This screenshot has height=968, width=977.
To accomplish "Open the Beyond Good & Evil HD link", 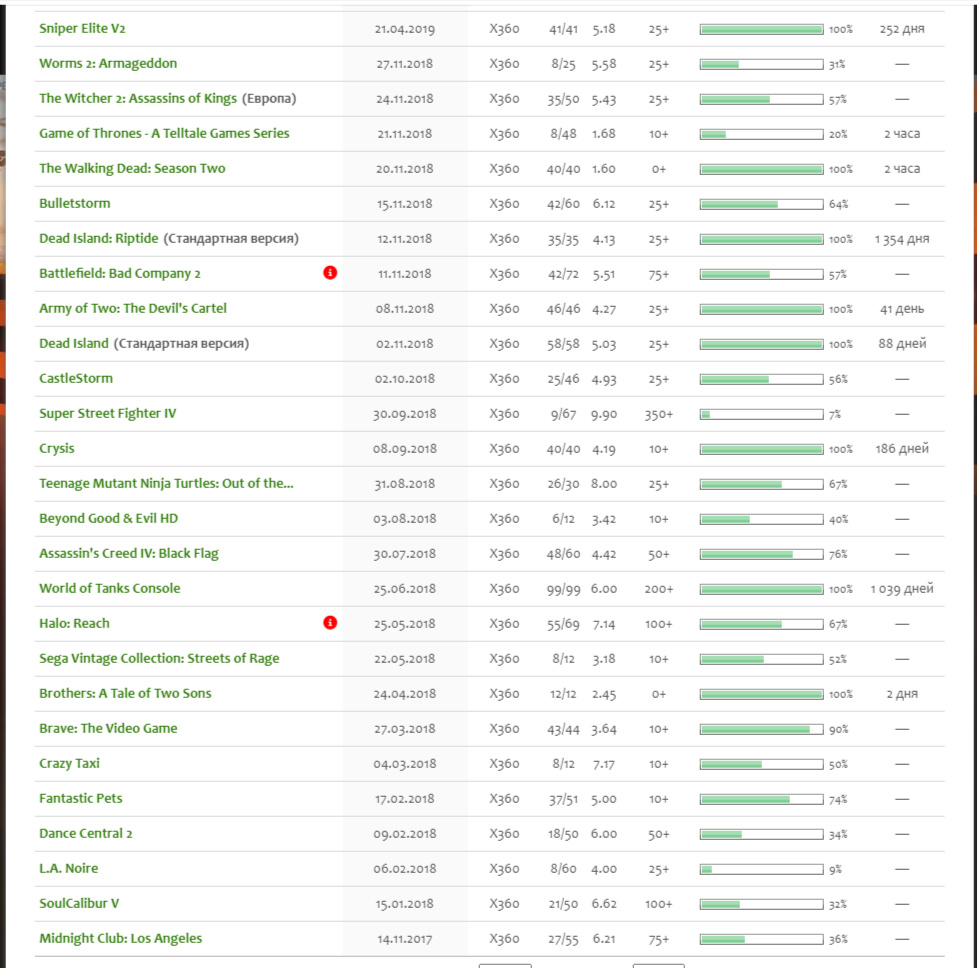I will tap(108, 518).
